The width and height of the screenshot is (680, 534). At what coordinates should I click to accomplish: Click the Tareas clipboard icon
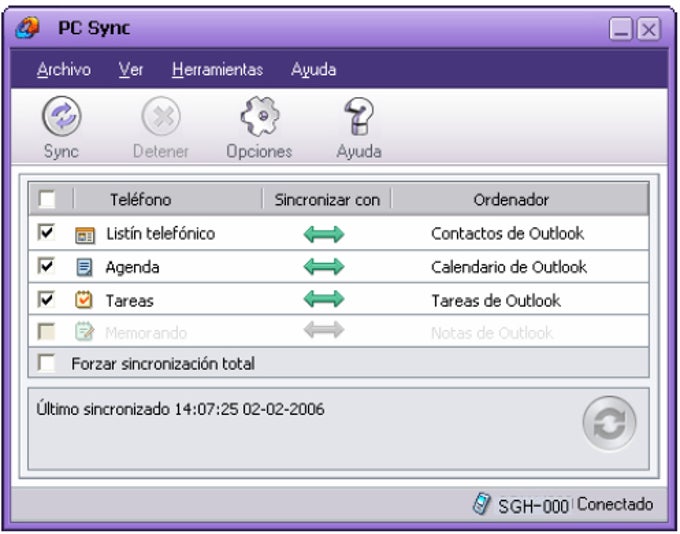tap(84, 300)
